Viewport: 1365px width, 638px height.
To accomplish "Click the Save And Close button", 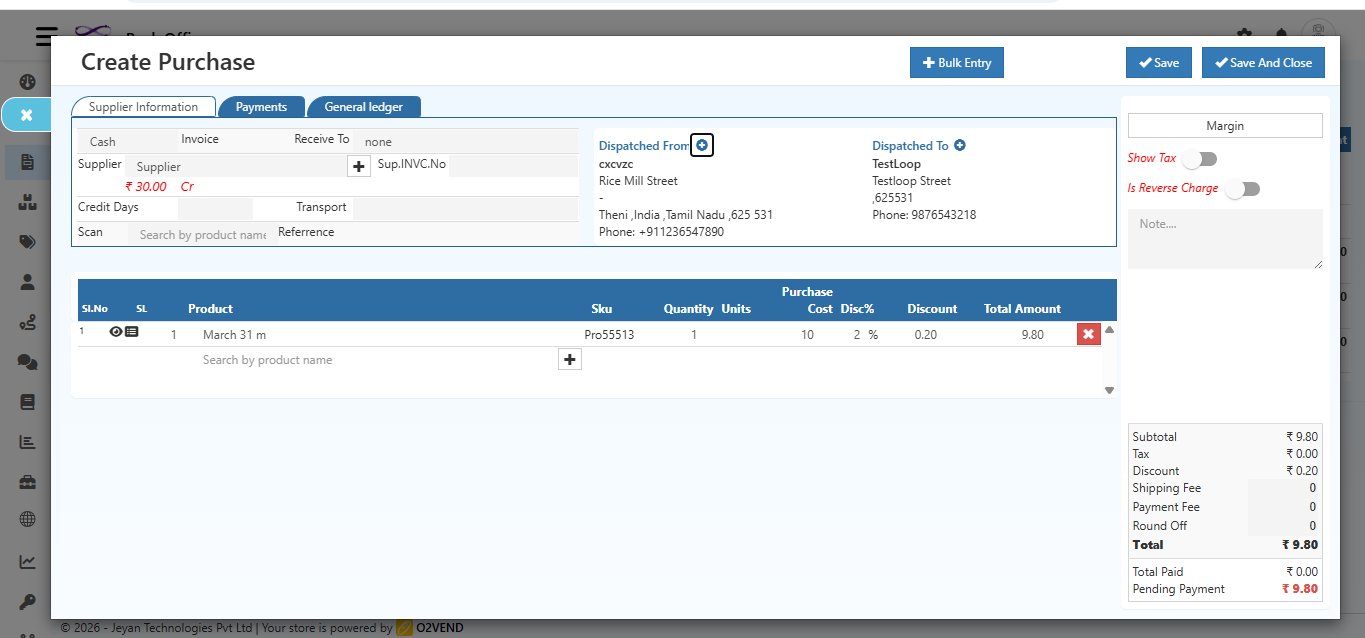I will coord(1262,61).
